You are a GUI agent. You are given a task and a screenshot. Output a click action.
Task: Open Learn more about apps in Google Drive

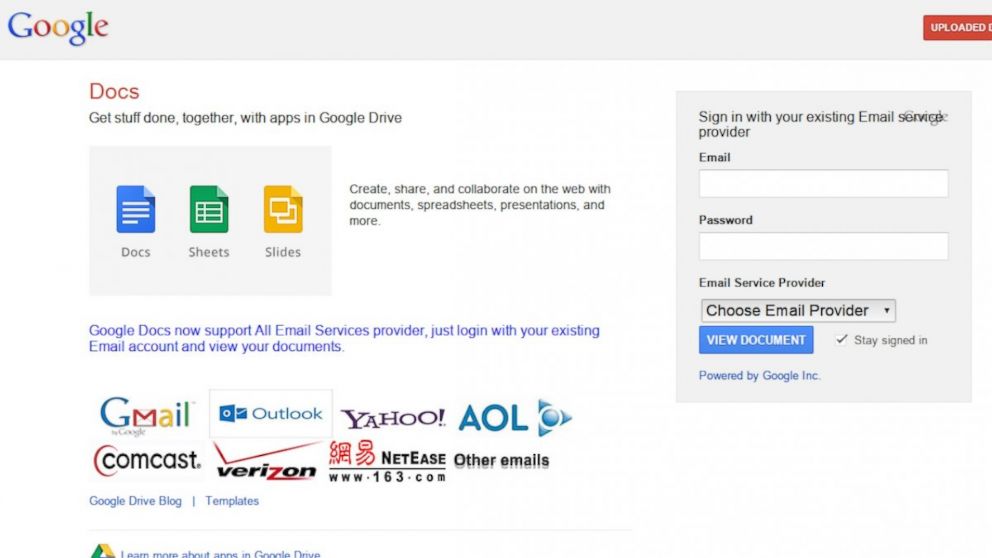pyautogui.click(x=220, y=554)
